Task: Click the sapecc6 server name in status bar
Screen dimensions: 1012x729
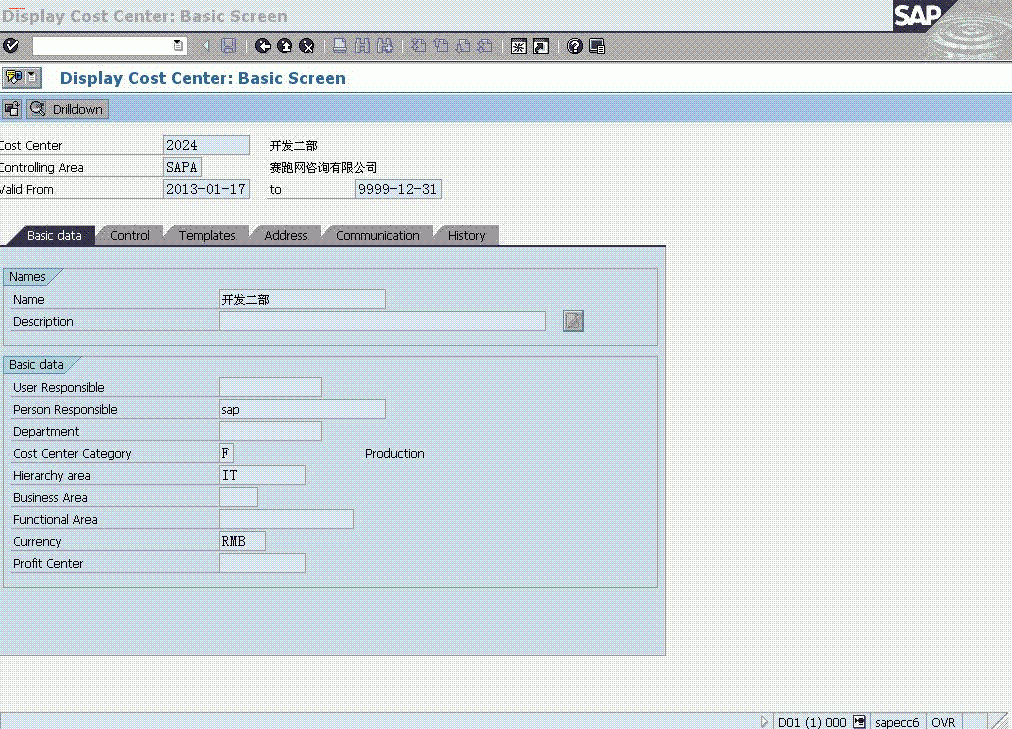Action: coord(896,722)
